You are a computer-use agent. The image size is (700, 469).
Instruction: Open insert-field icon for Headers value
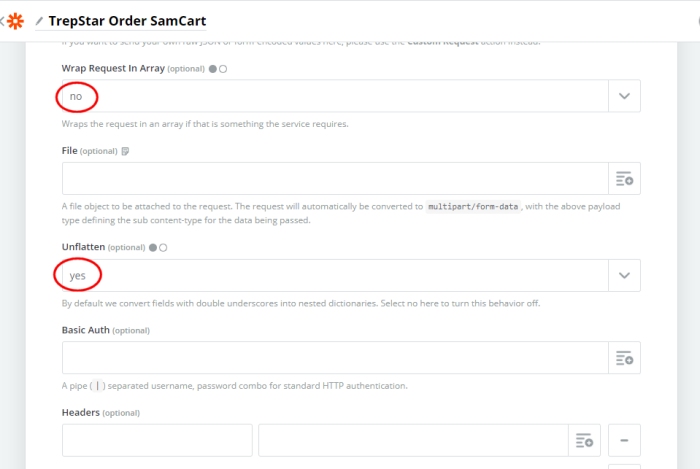pyautogui.click(x=584, y=440)
